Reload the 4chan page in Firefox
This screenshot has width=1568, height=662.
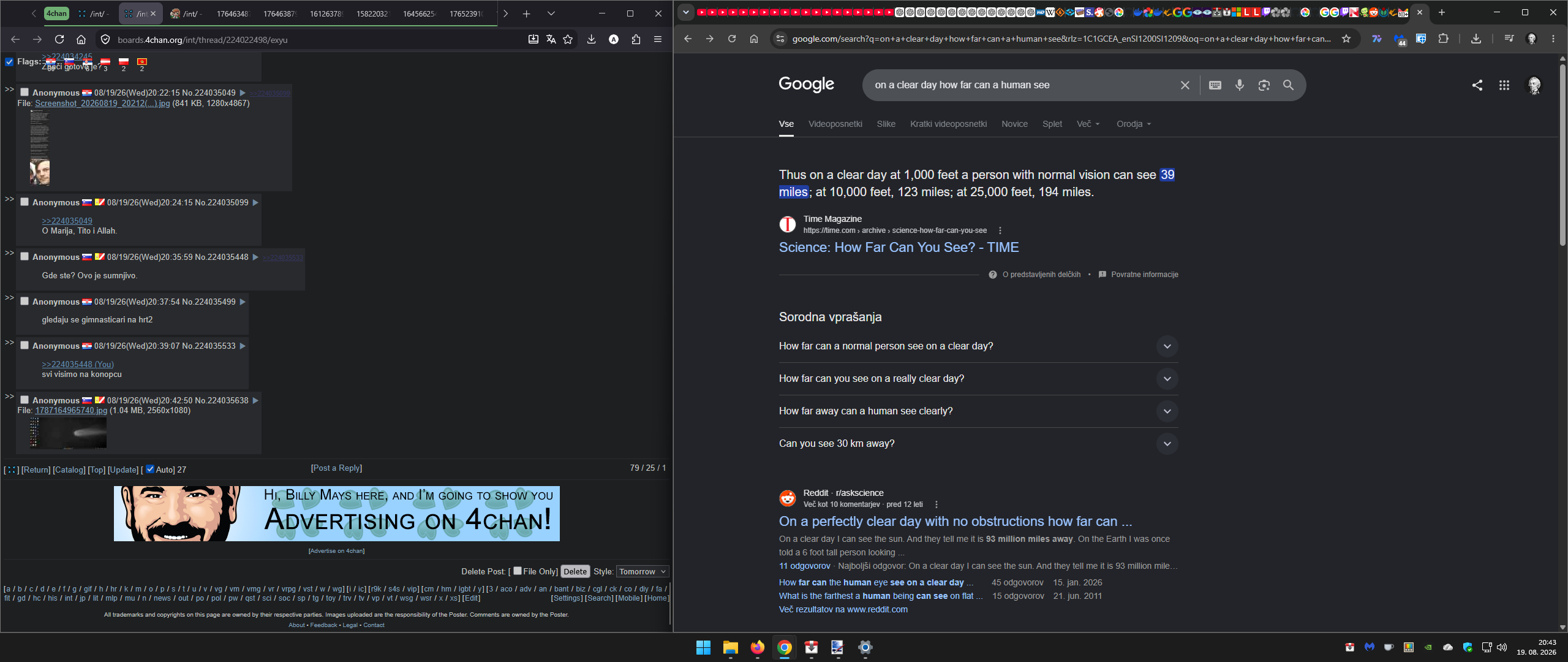click(59, 39)
